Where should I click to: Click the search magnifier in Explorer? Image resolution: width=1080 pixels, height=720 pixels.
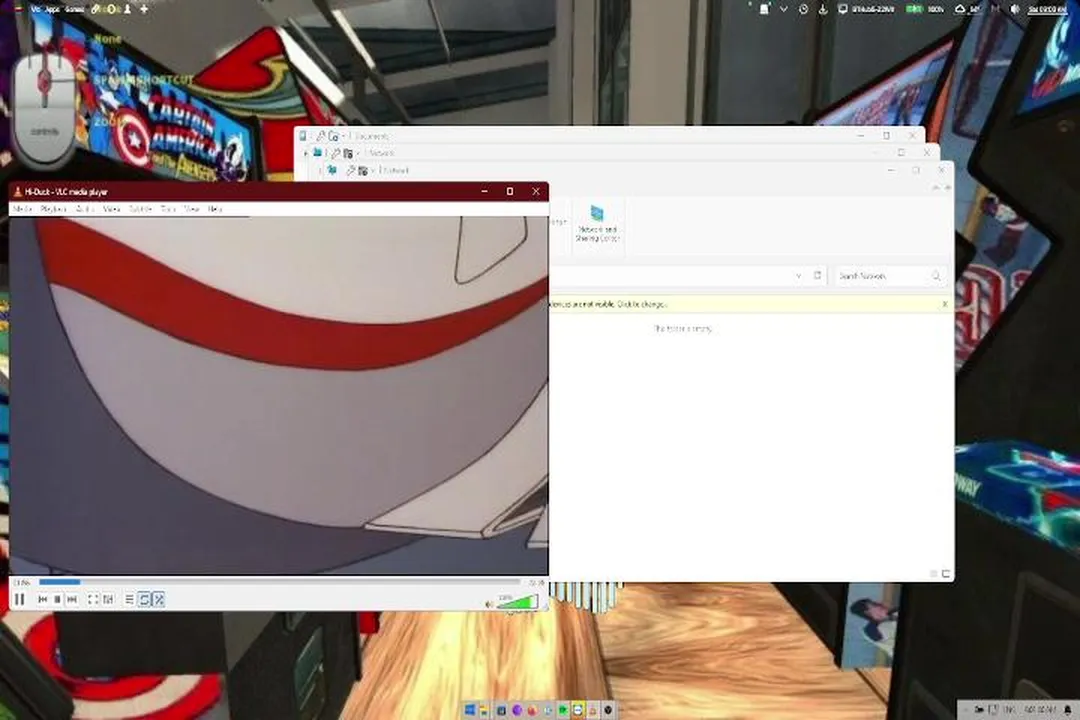tap(936, 276)
